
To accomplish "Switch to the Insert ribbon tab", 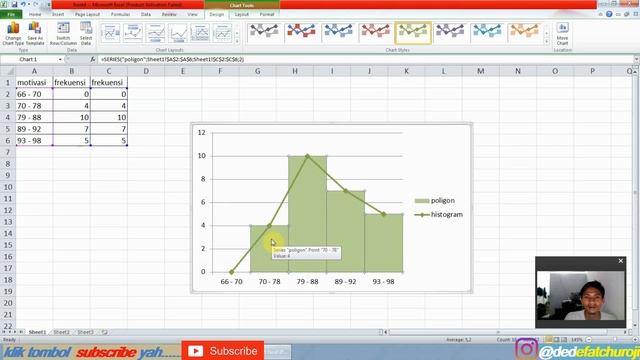I will coord(58,14).
